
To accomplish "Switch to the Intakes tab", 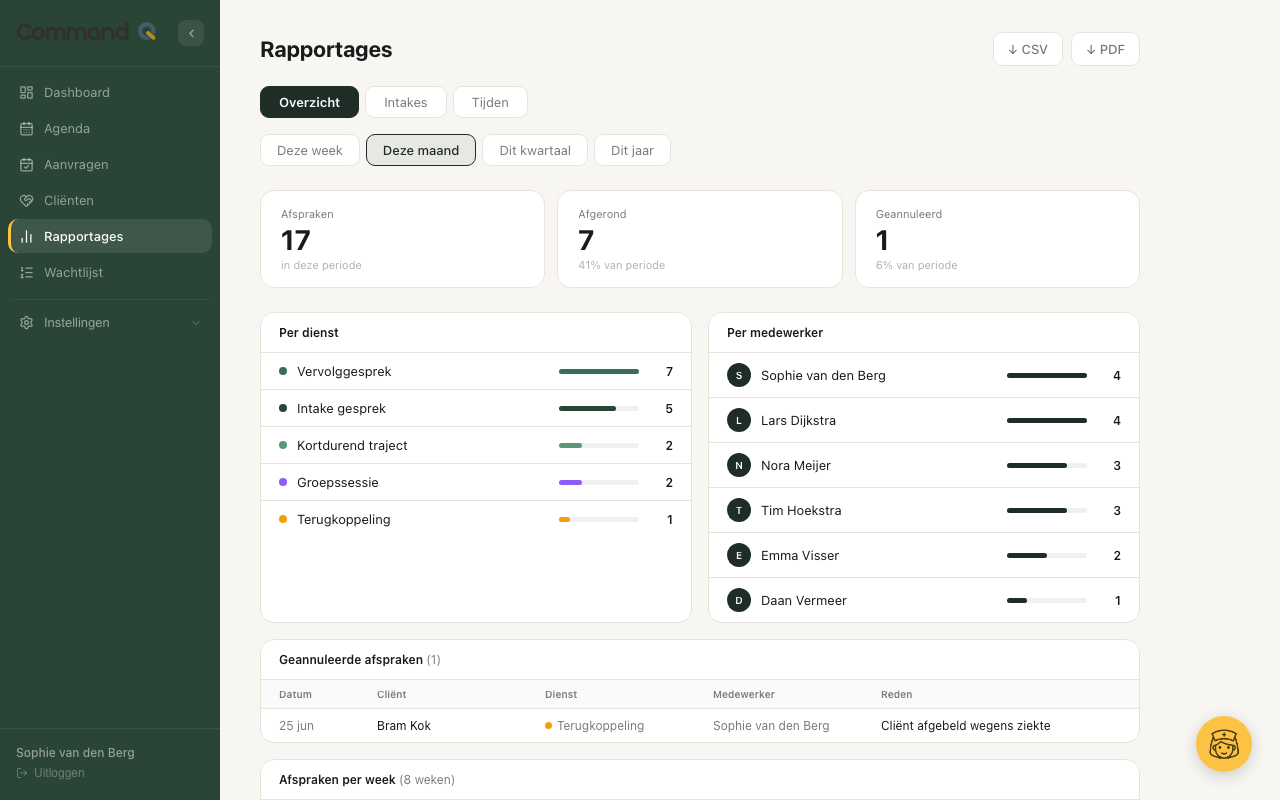I will pyautogui.click(x=406, y=102).
